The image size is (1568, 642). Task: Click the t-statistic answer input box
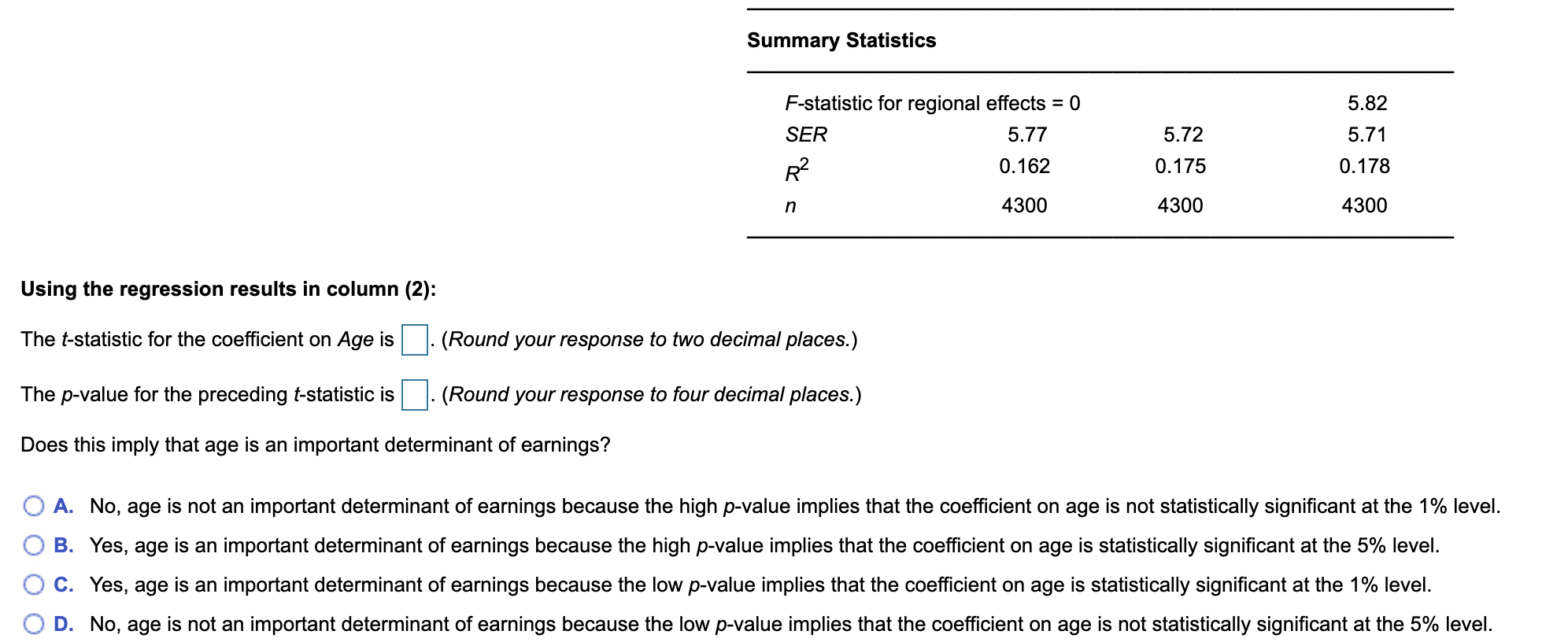click(414, 340)
